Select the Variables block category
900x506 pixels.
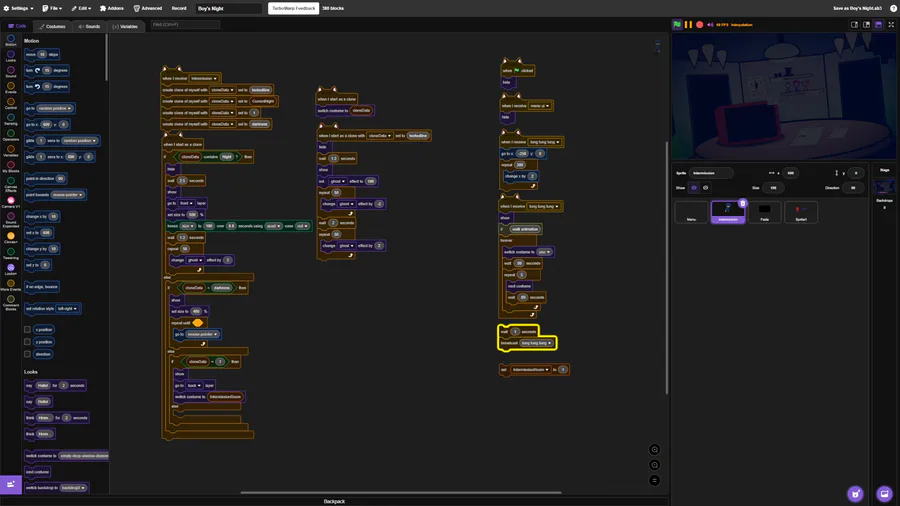tap(10, 151)
